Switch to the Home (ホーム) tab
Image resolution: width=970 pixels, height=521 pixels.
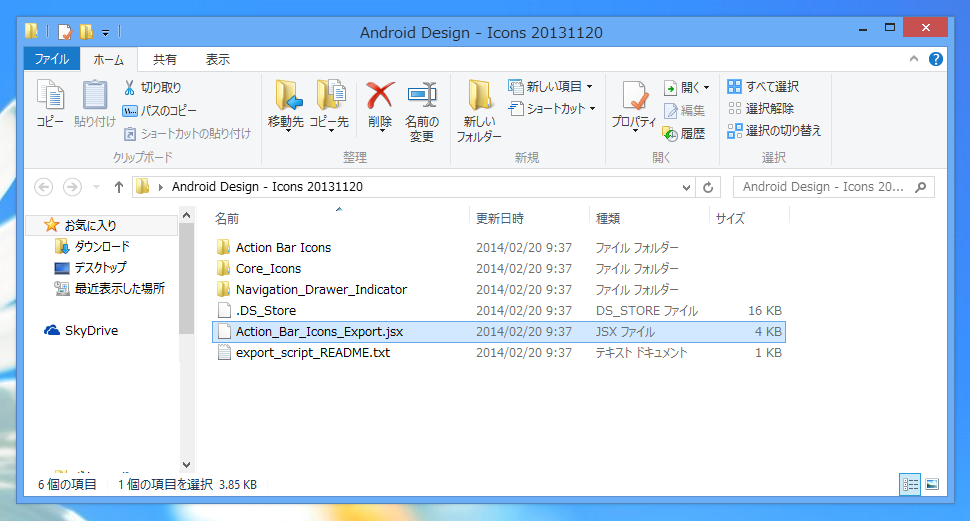109,60
